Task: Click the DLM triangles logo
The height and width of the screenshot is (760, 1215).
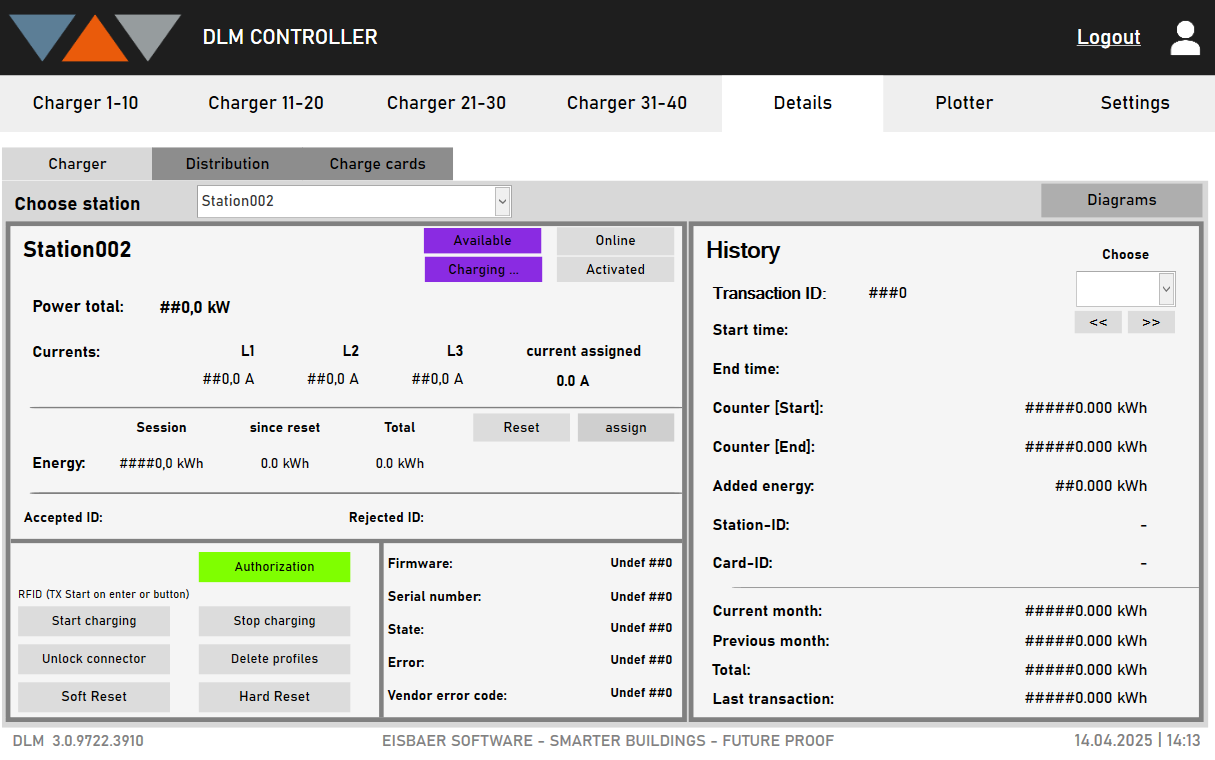Action: pyautogui.click(x=96, y=38)
